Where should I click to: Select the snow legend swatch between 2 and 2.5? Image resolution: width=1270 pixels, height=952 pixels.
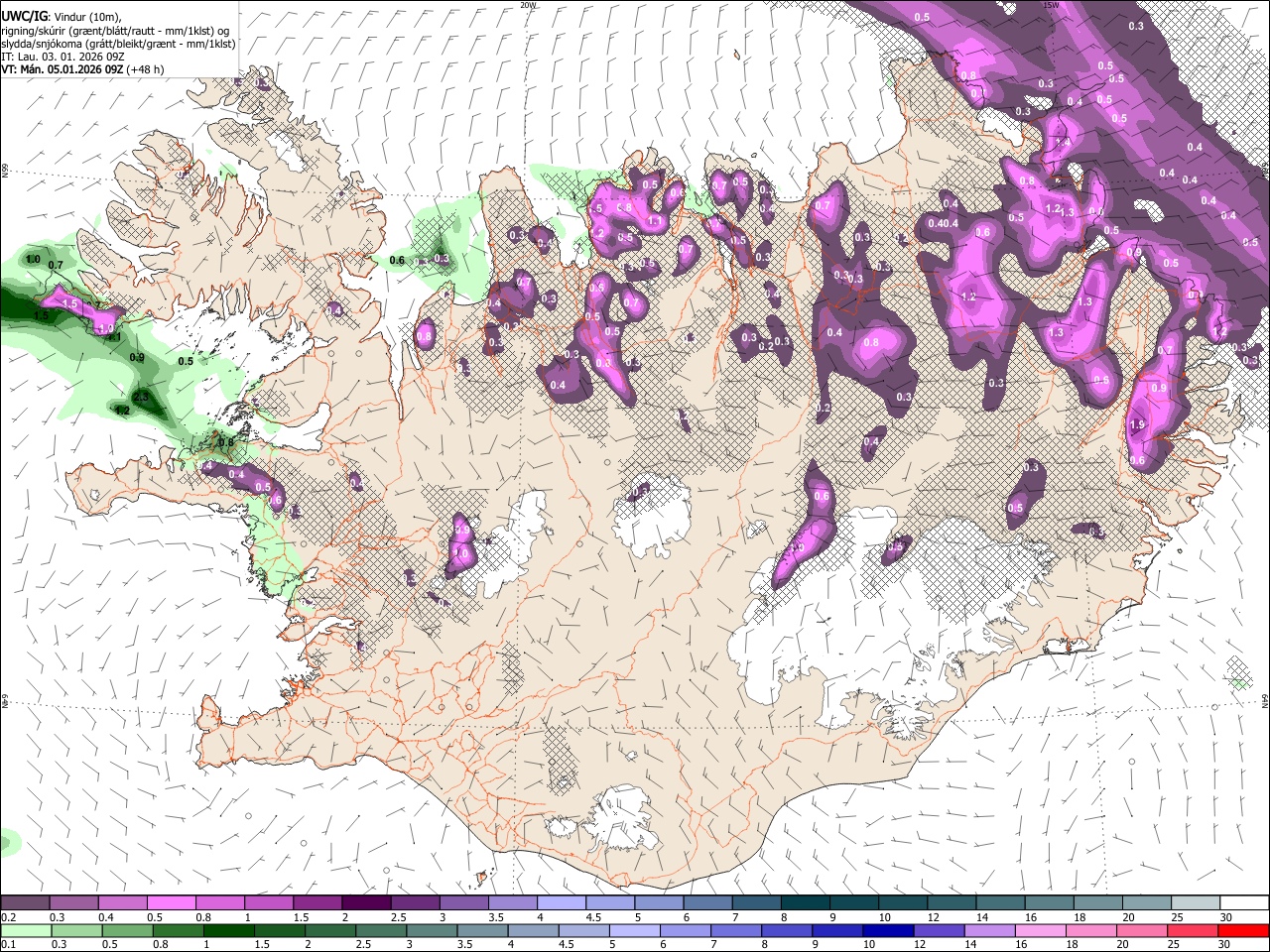[x=365, y=902]
